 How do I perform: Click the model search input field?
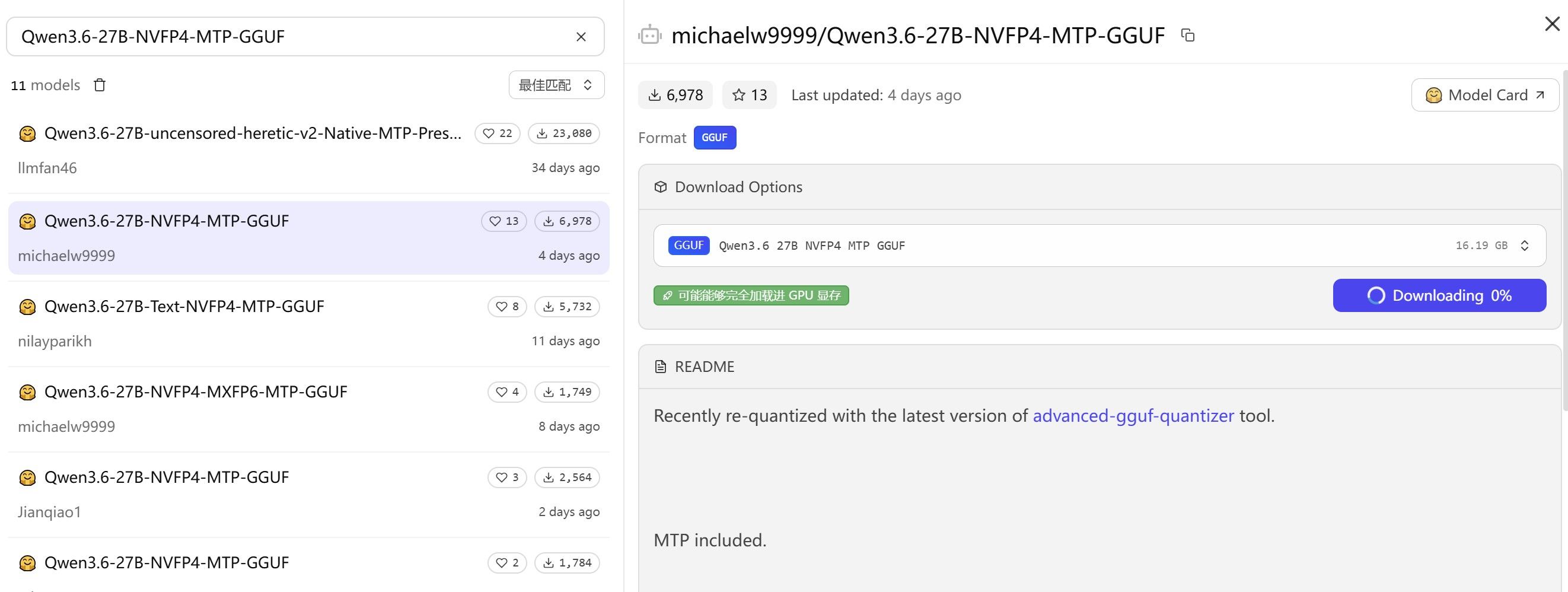tap(305, 37)
